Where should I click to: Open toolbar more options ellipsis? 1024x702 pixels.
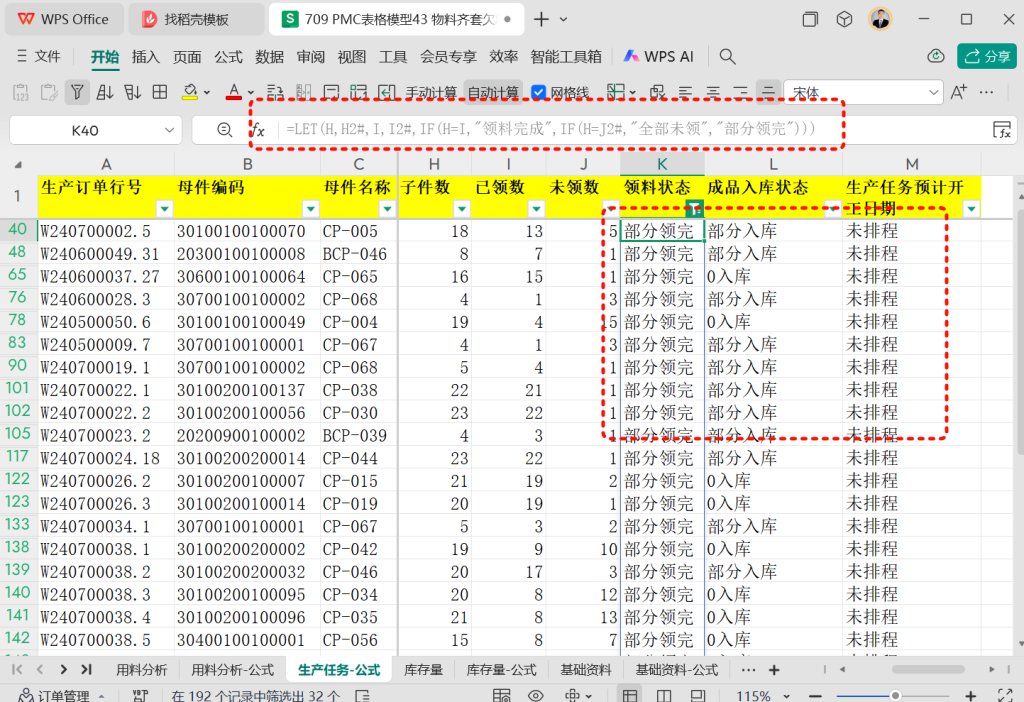[x=987, y=93]
